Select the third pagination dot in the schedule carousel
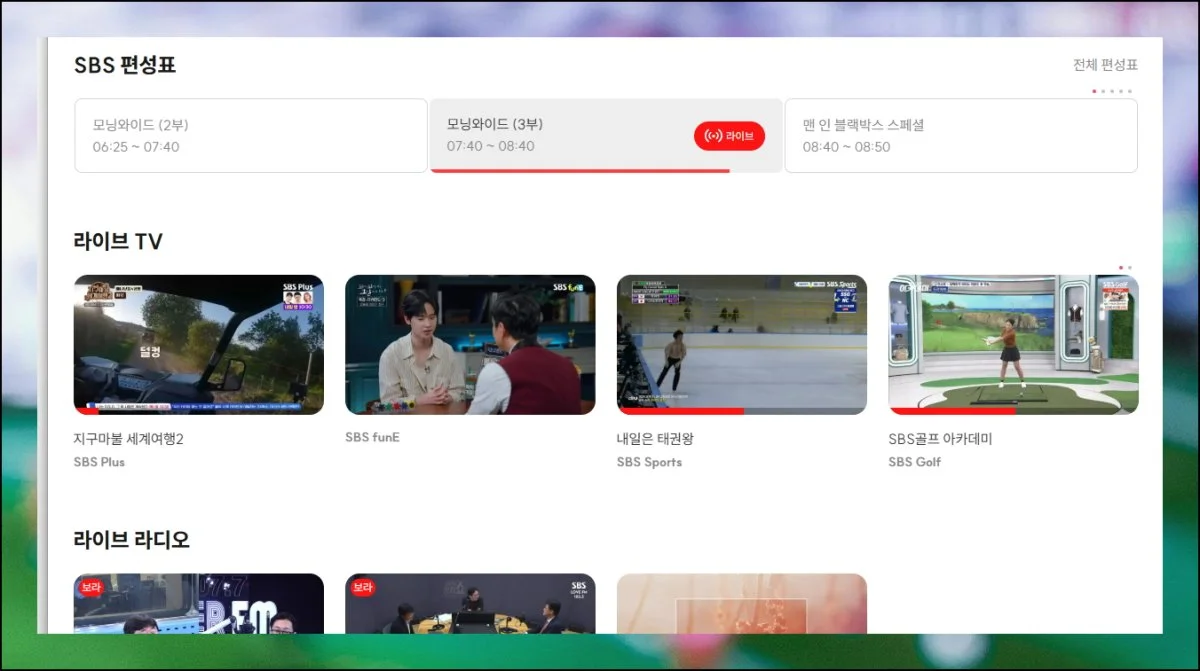This screenshot has width=1200, height=671. tap(1112, 91)
